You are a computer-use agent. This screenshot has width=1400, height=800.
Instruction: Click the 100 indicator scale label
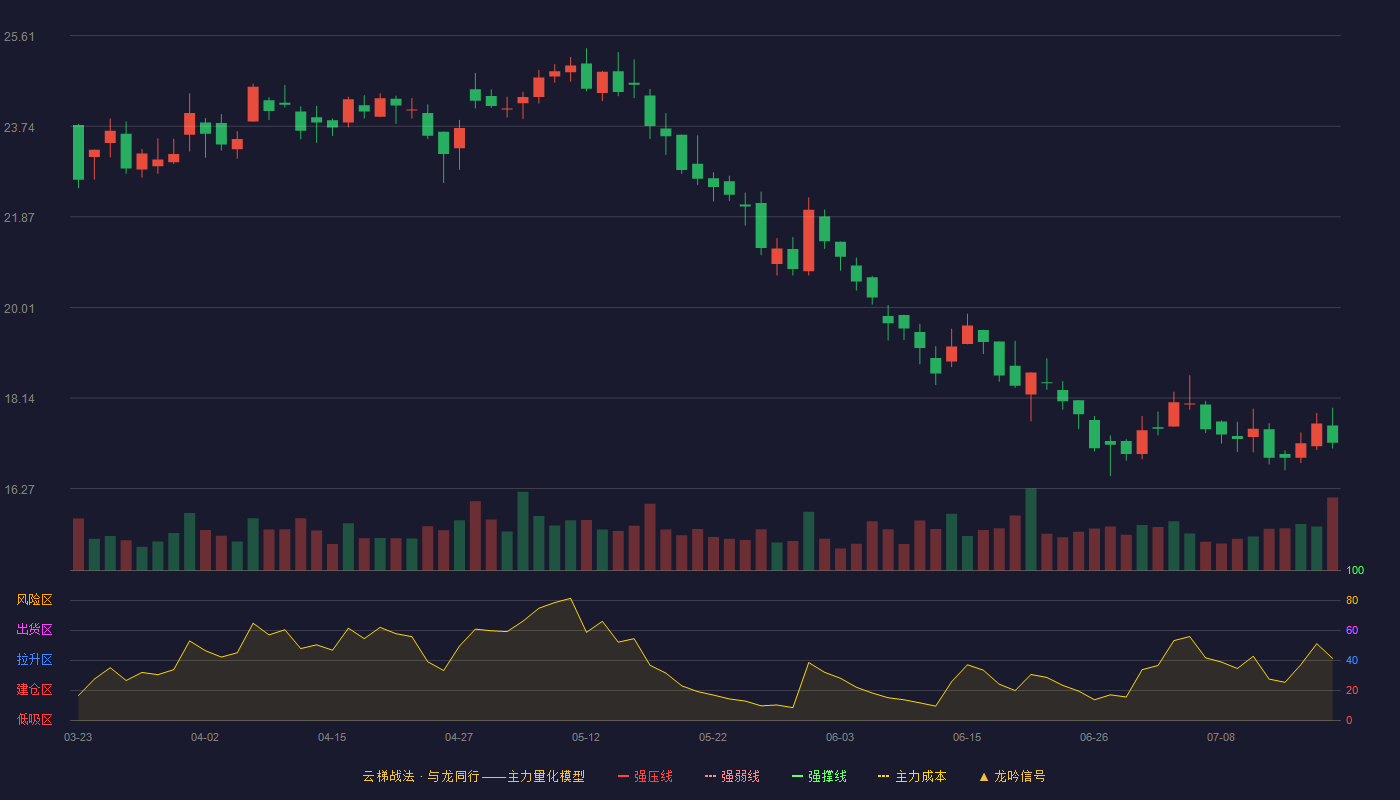[1355, 571]
